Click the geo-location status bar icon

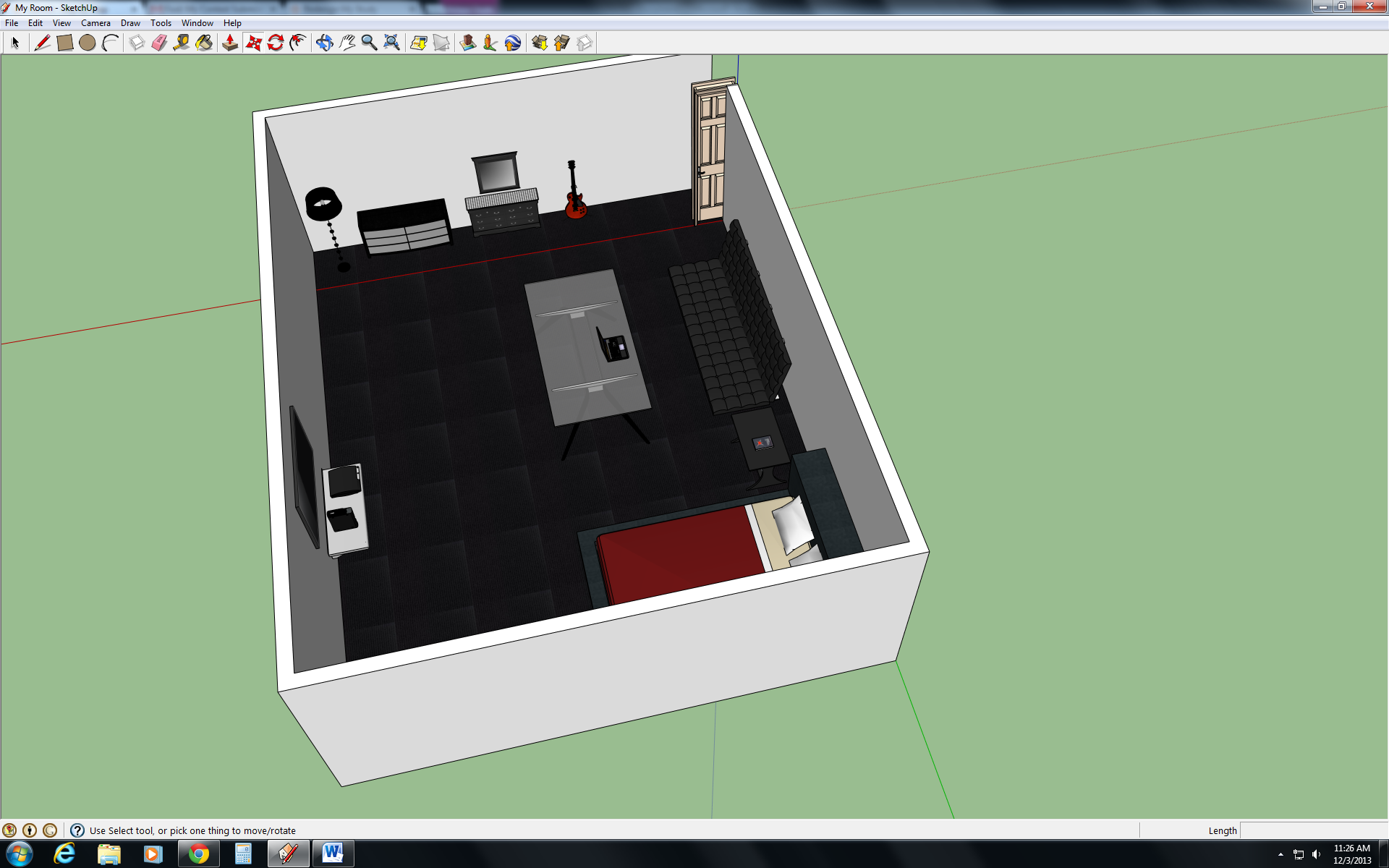(x=9, y=830)
